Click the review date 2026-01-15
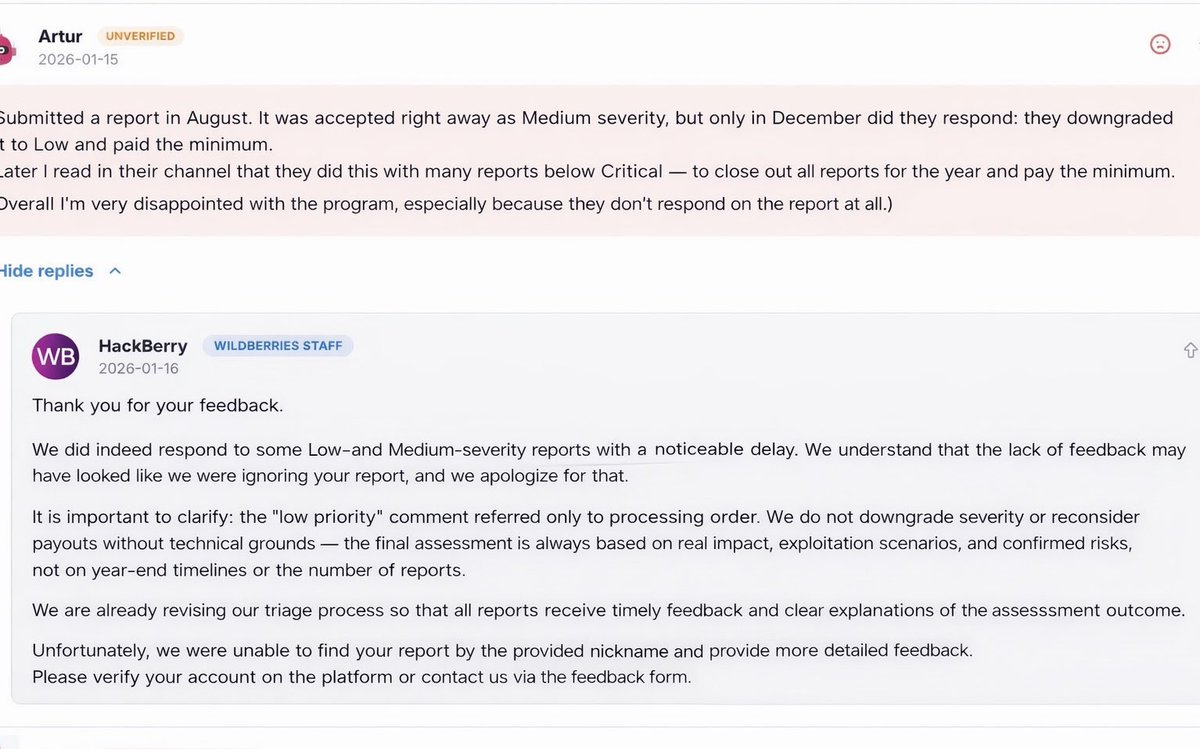 click(x=78, y=59)
